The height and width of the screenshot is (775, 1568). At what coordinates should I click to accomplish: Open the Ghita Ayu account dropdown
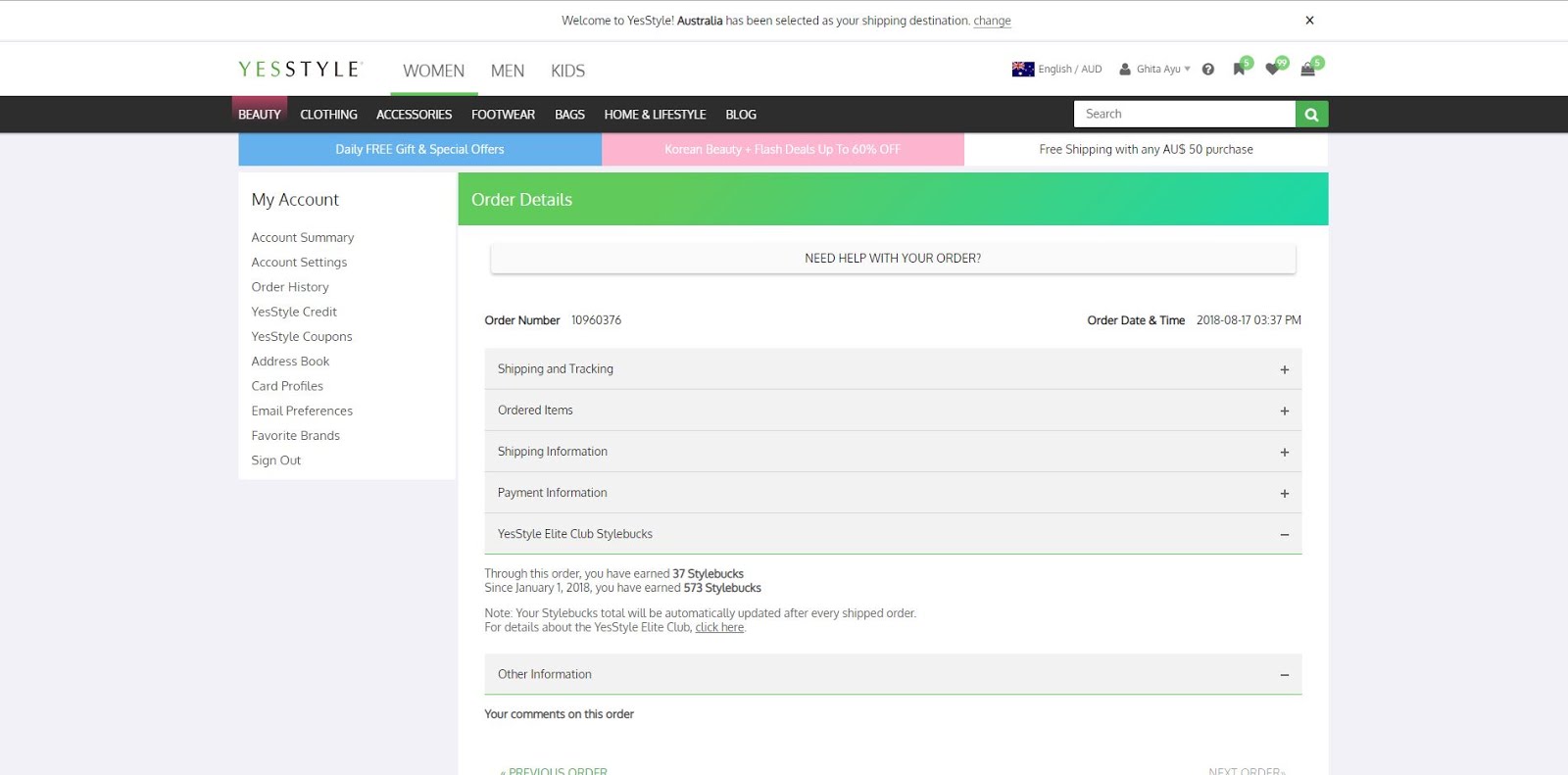pos(1163,70)
